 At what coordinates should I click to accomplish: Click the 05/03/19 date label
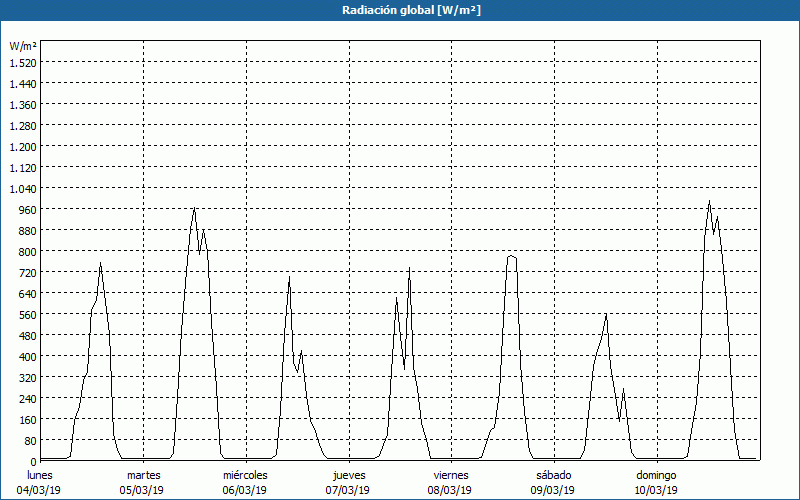point(142,490)
